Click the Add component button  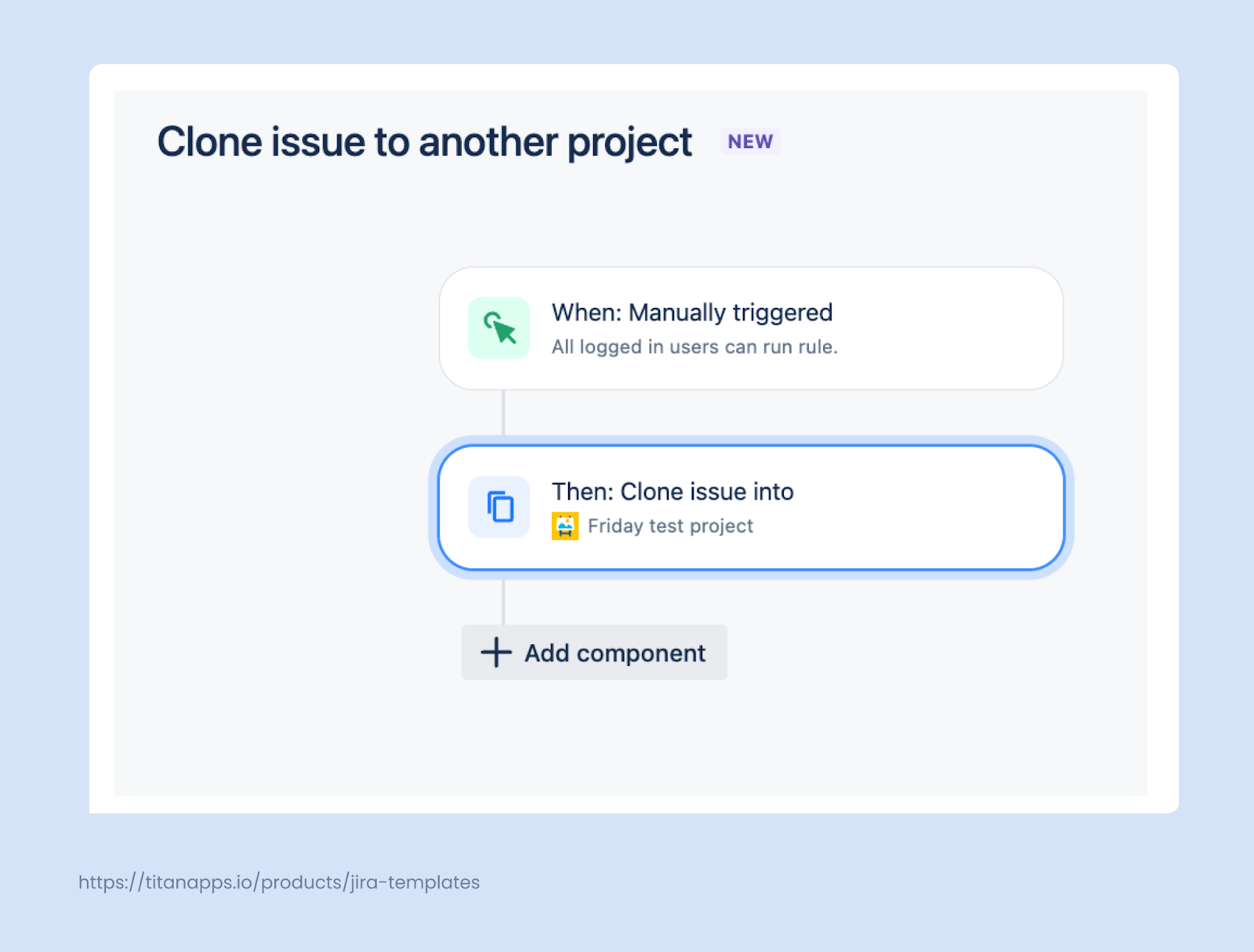593,652
